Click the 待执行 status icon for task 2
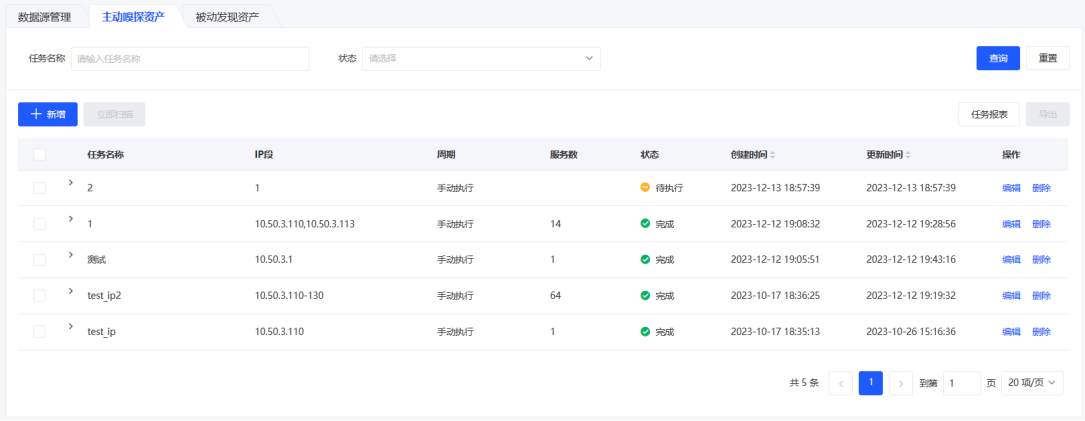 coord(645,188)
